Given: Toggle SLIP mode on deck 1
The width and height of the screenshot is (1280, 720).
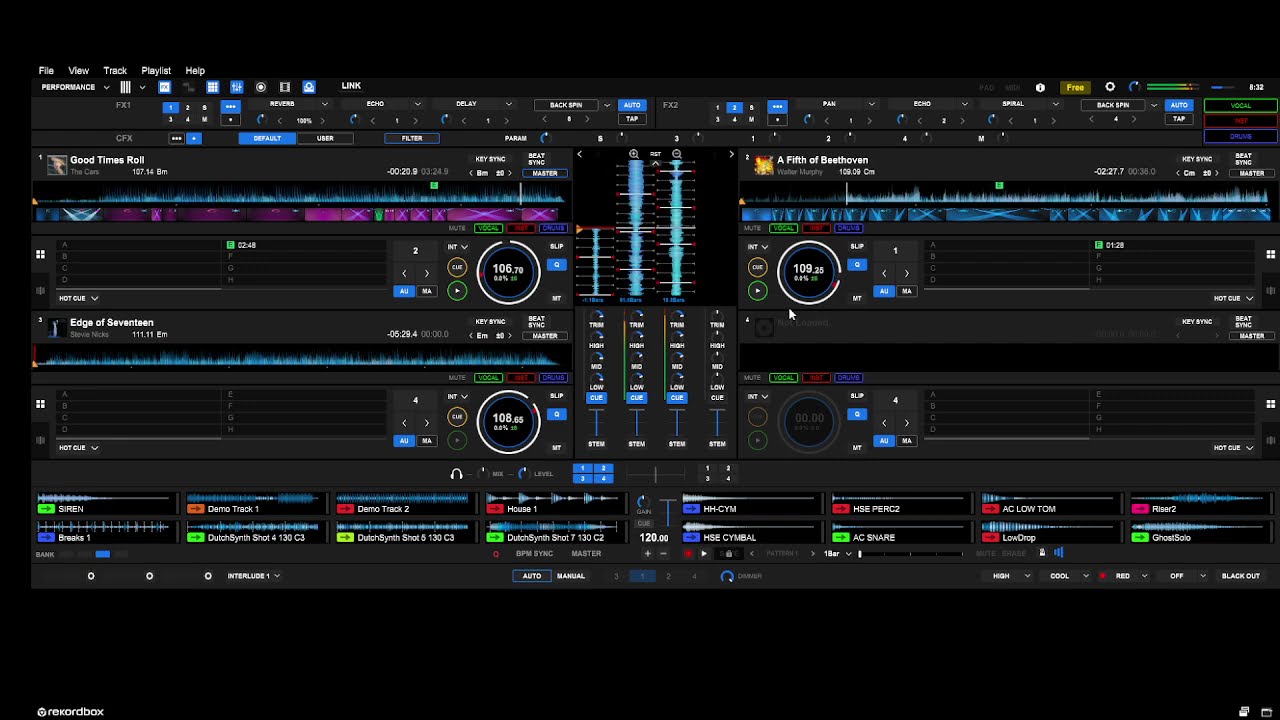Looking at the screenshot, I should 557,246.
